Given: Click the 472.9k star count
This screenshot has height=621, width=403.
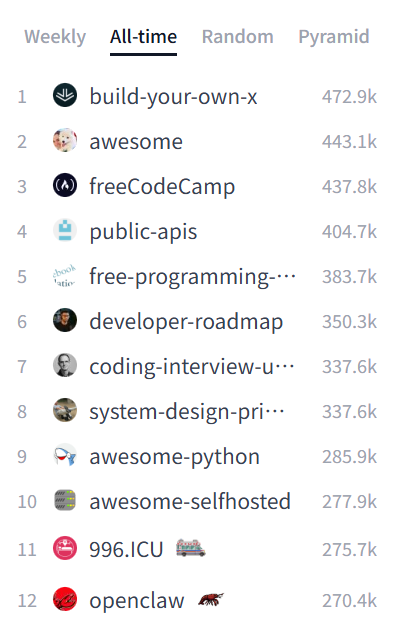Looking at the screenshot, I should 349,97.
